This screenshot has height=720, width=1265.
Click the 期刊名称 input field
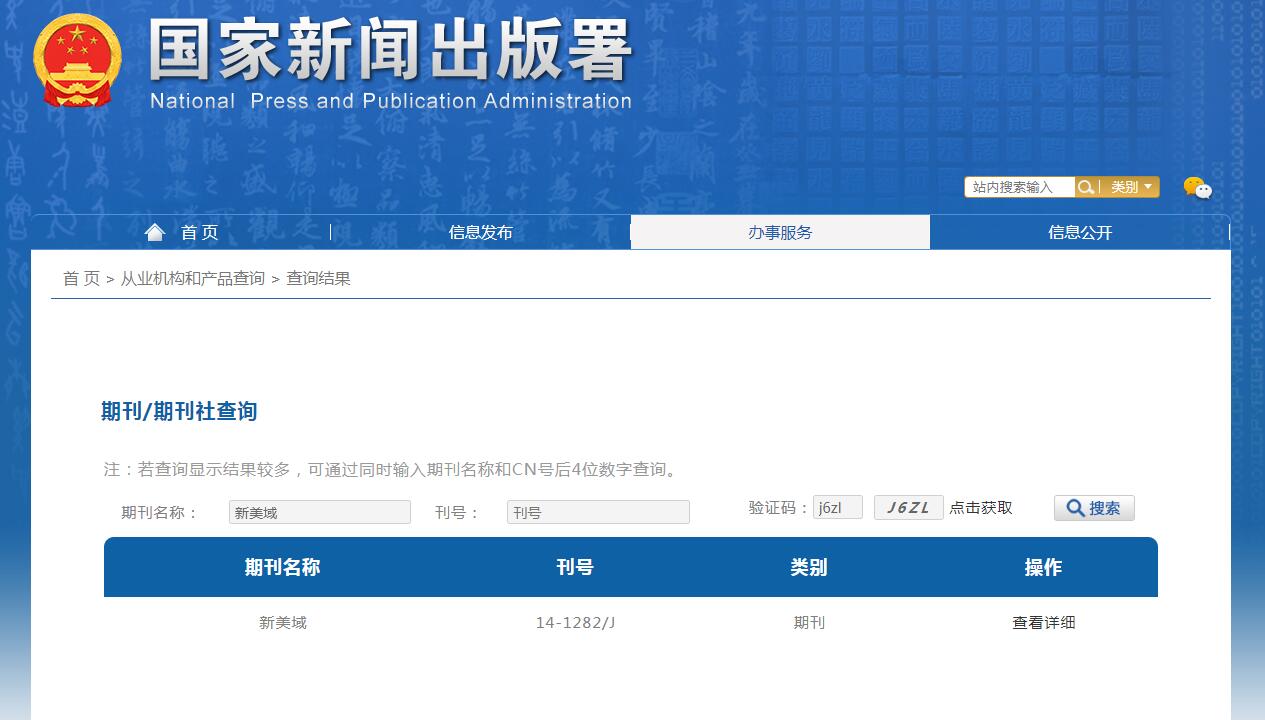(320, 511)
